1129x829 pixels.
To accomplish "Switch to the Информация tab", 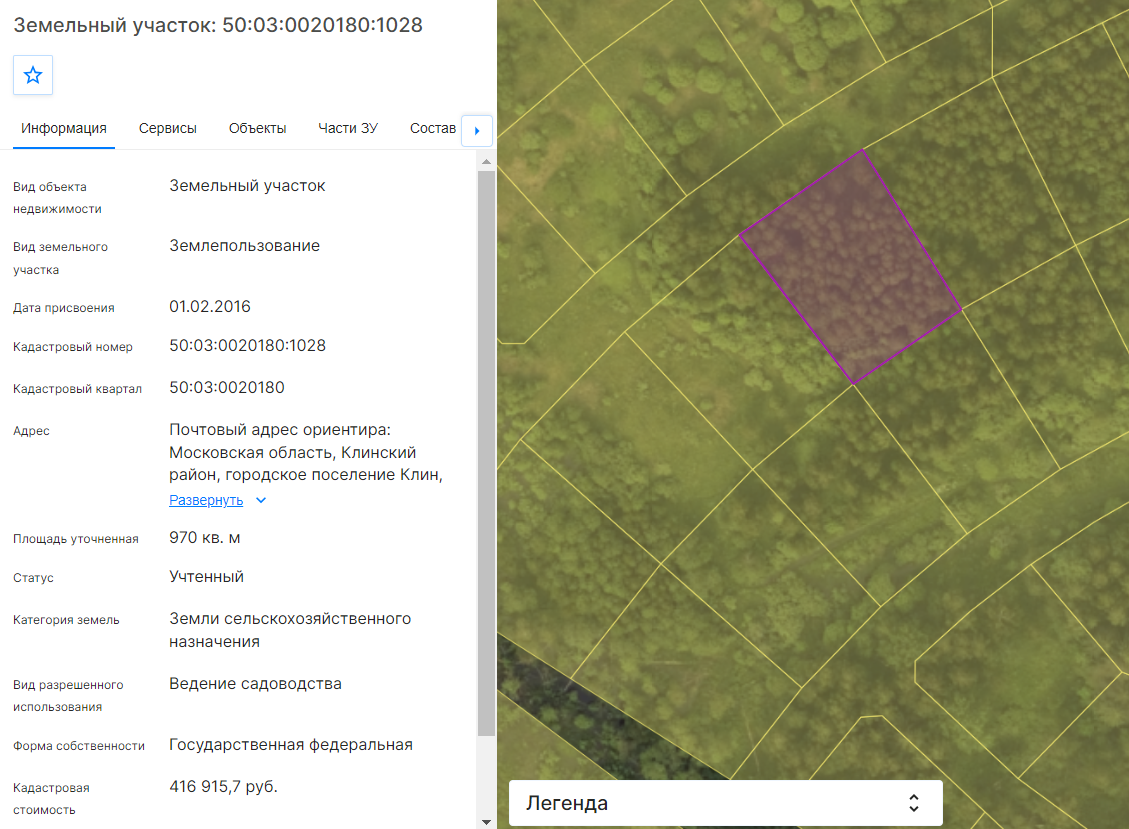I will click(x=64, y=128).
